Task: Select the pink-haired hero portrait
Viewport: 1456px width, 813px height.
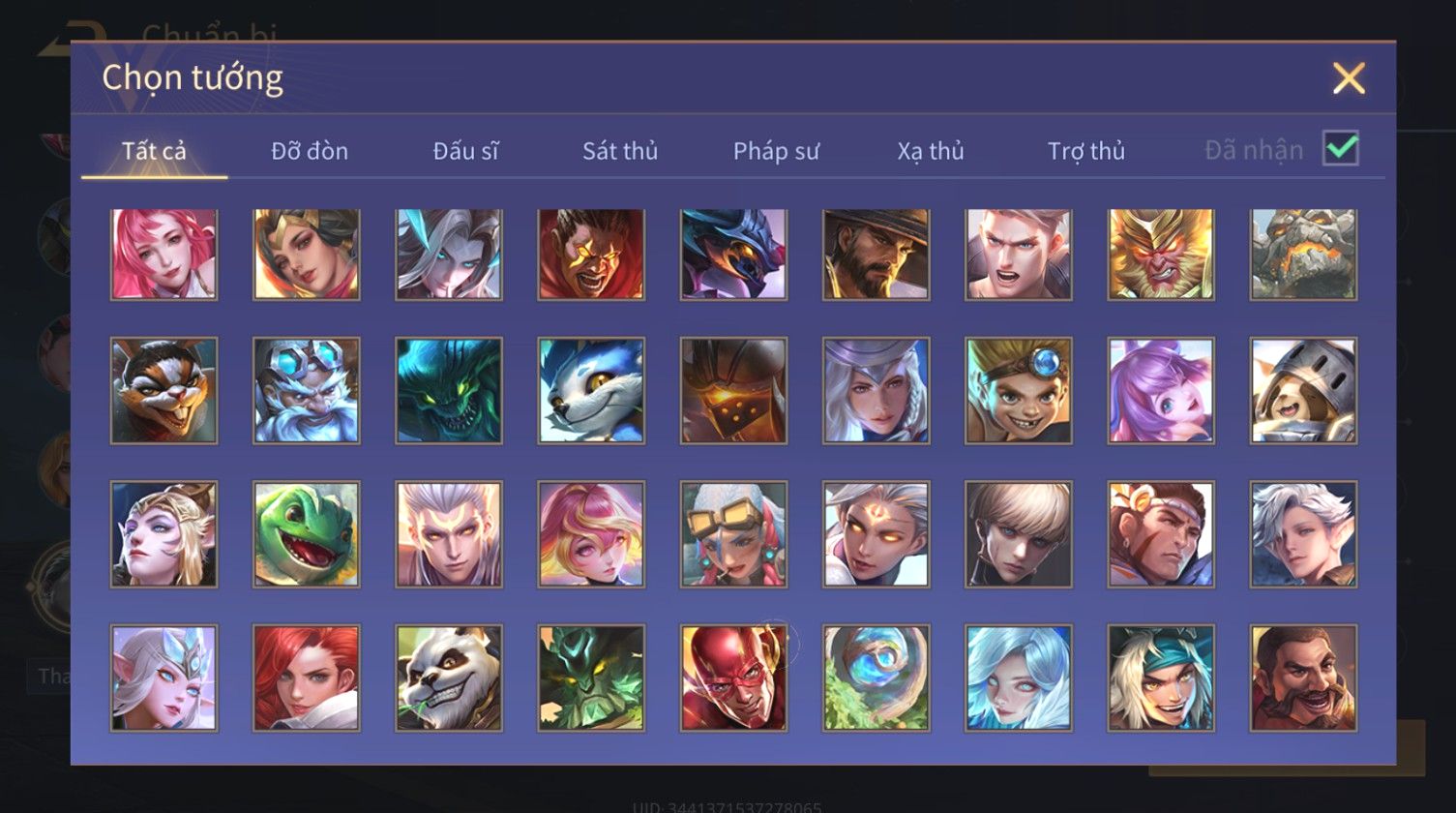Action: (x=164, y=255)
